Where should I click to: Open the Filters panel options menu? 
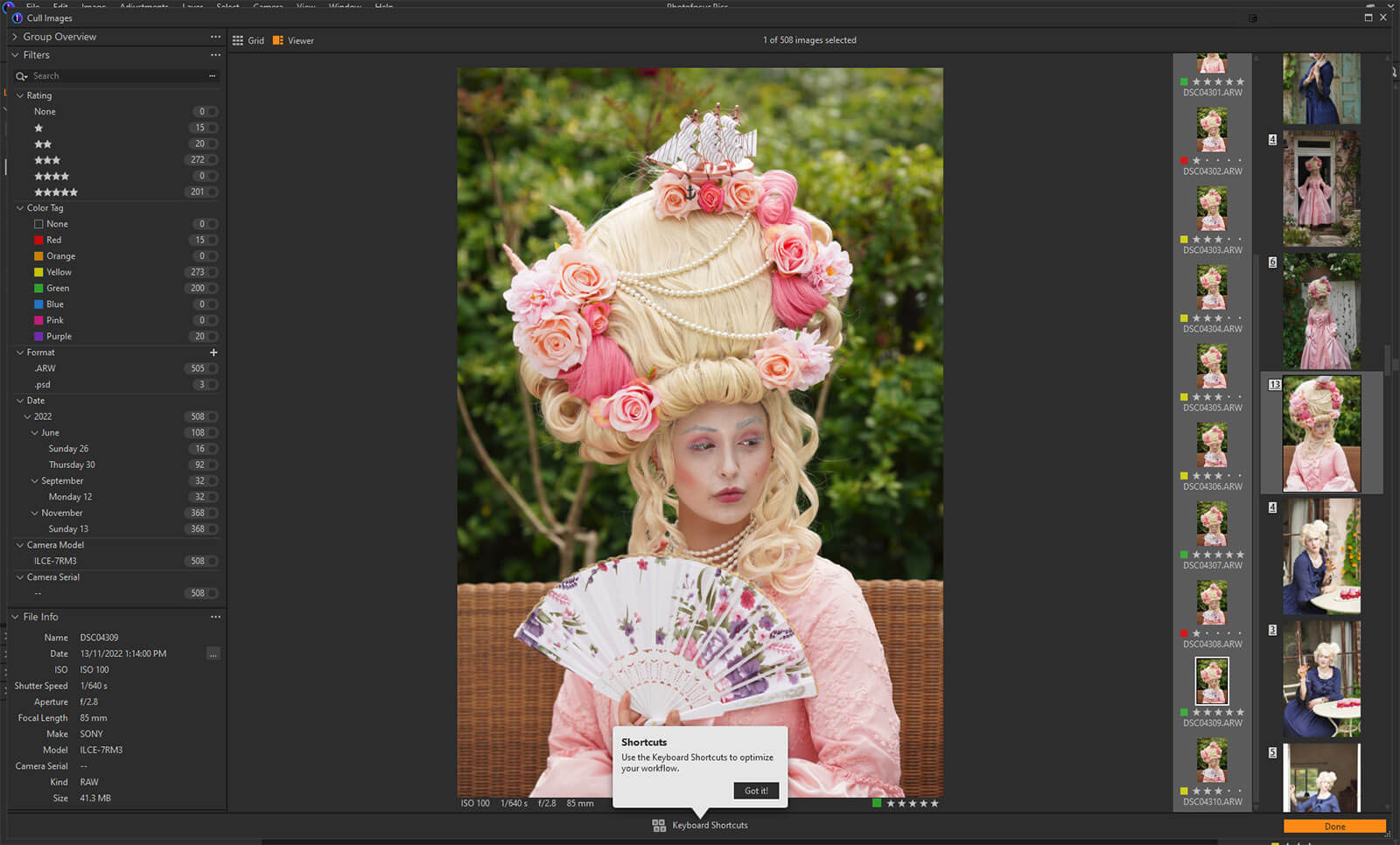215,55
